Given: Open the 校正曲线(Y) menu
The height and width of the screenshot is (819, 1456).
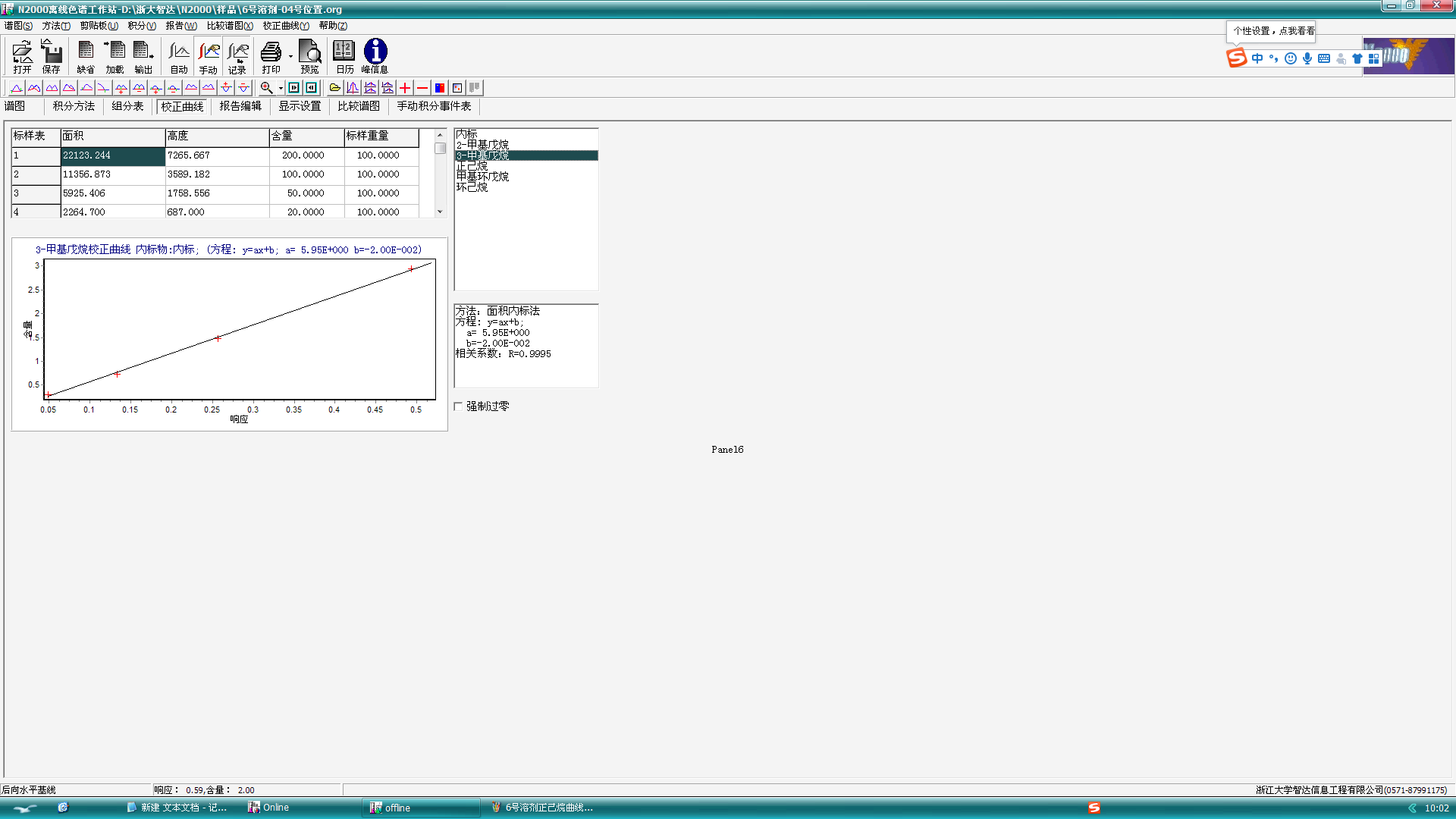Looking at the screenshot, I should point(285,26).
